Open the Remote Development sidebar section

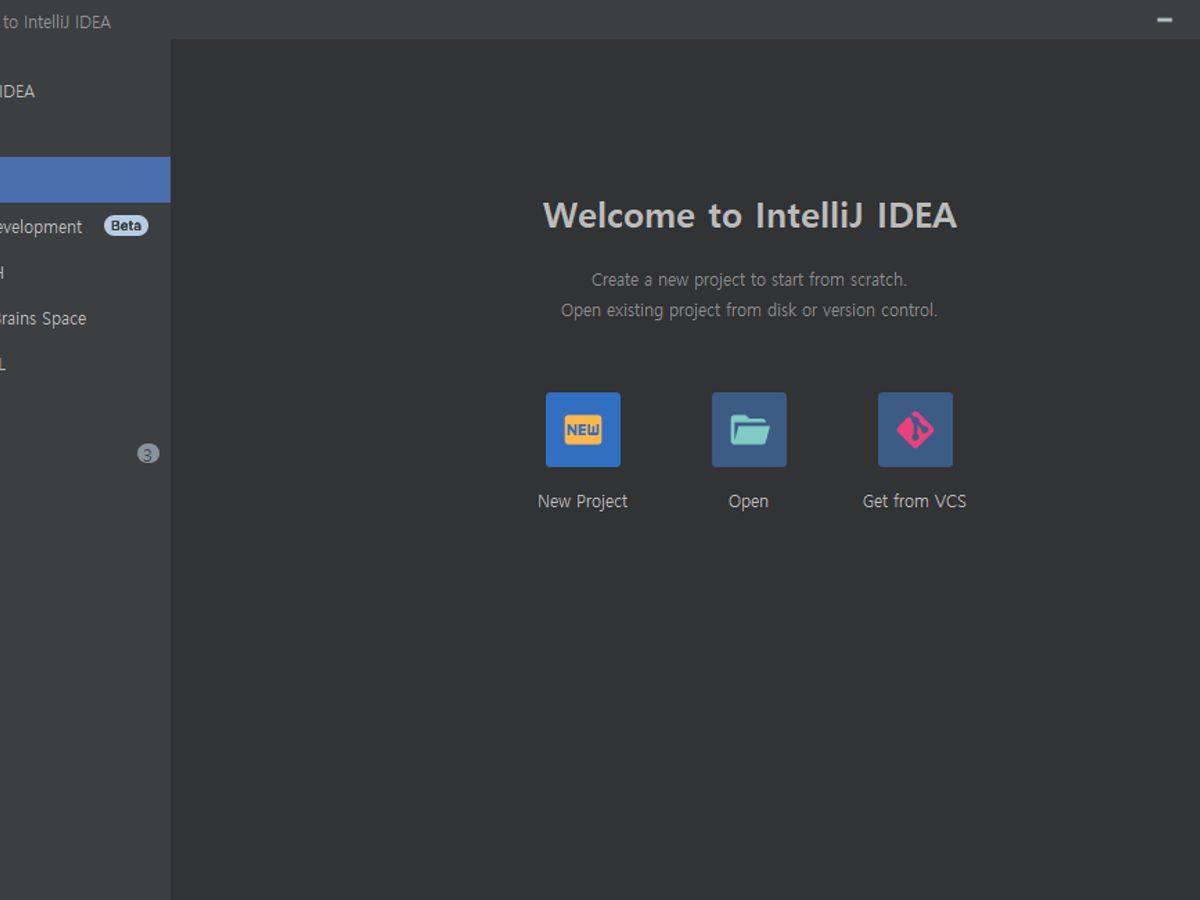click(42, 227)
